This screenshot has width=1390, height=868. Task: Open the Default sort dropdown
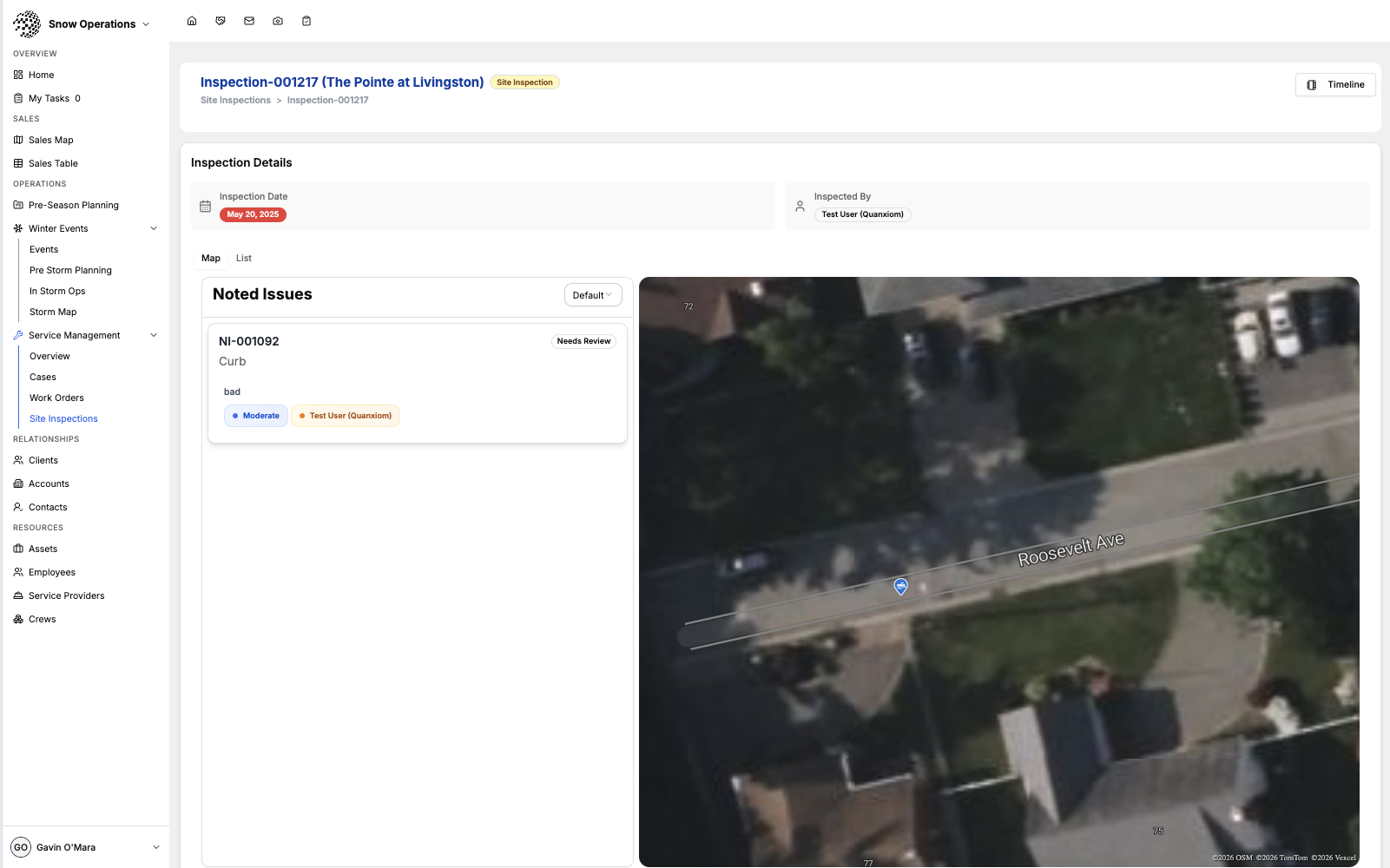593,295
